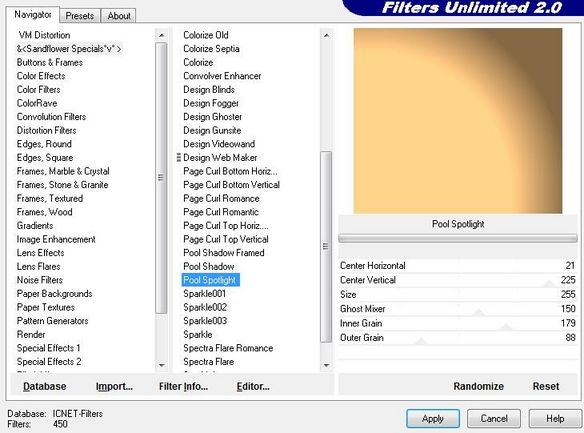Screen dimensions: 584x433
Task: Choose Spectra Flare Romance filter
Action: [x=228, y=348]
